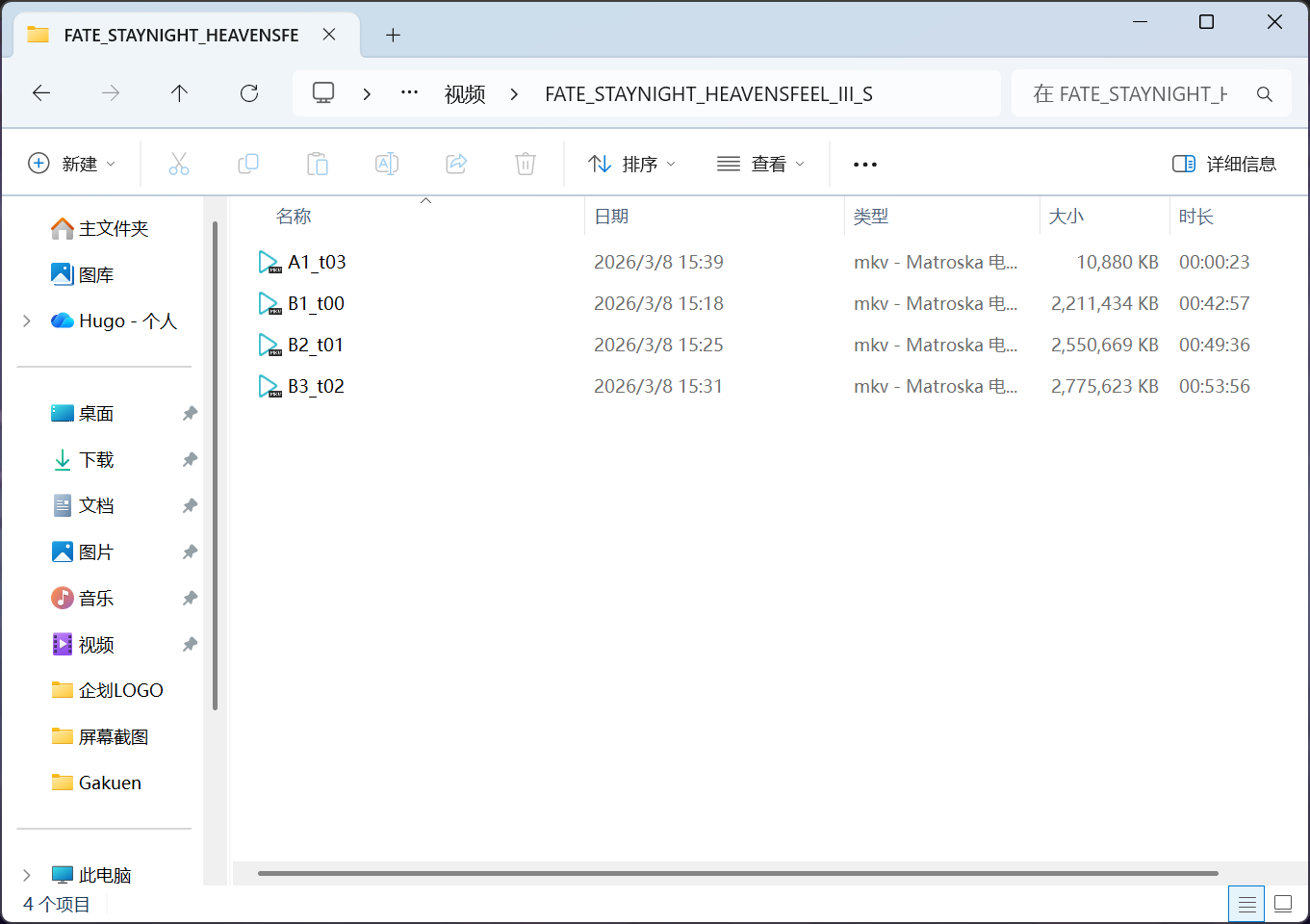Switch to large thumbnails view icon
The width and height of the screenshot is (1310, 924).
[x=1283, y=904]
